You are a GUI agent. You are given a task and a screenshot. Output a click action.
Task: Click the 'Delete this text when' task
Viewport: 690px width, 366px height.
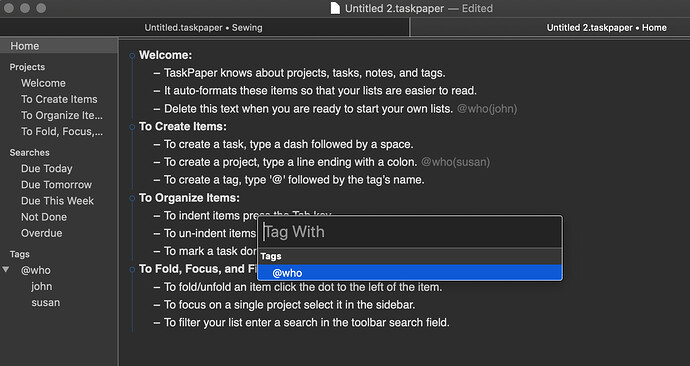pos(308,109)
